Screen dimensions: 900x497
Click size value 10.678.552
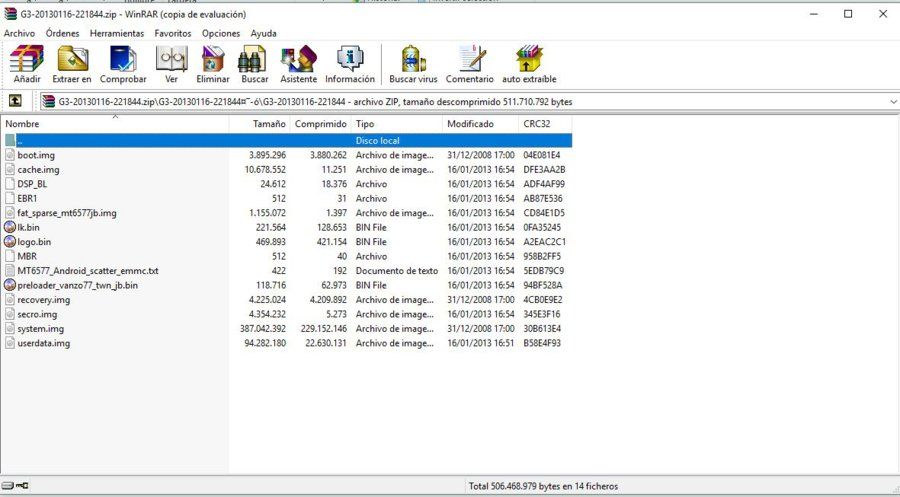pyautogui.click(x=265, y=170)
